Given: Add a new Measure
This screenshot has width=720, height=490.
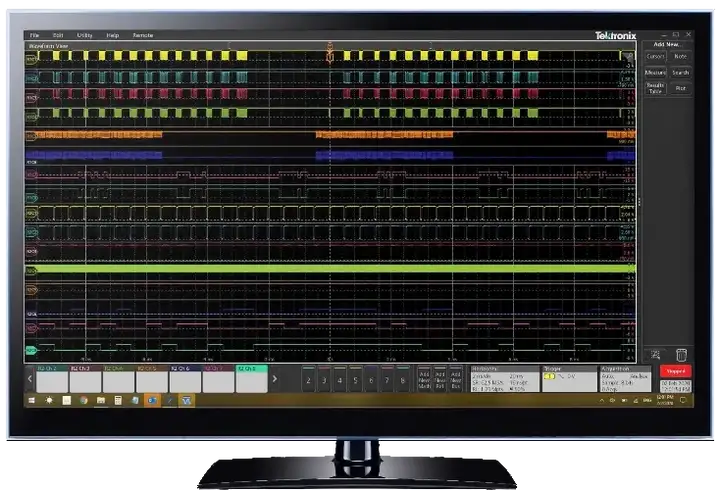Looking at the screenshot, I should click(655, 73).
